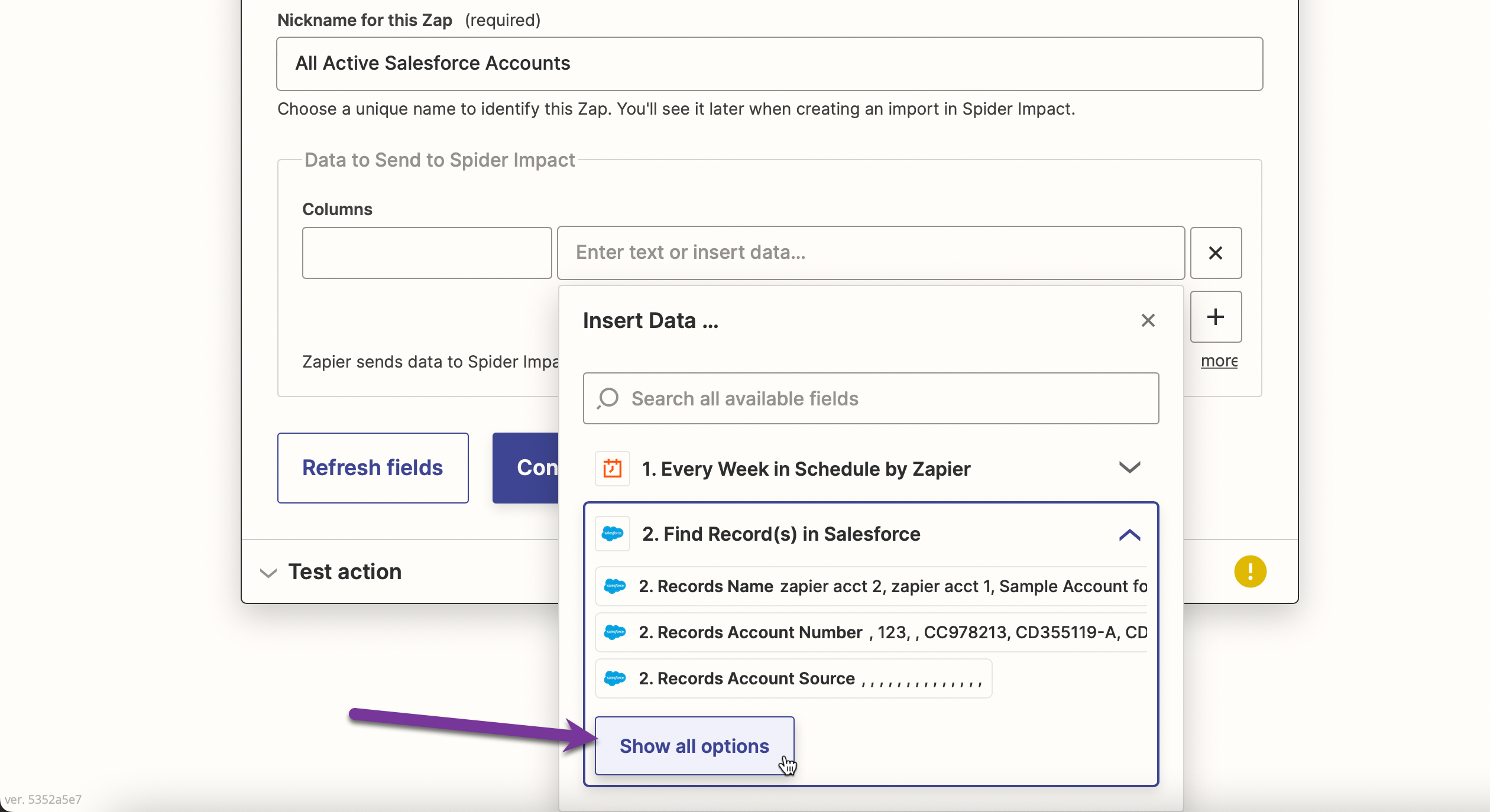Viewport: 1490px width, 812px height.
Task: Click the yellow warning status icon
Action: (1250, 571)
